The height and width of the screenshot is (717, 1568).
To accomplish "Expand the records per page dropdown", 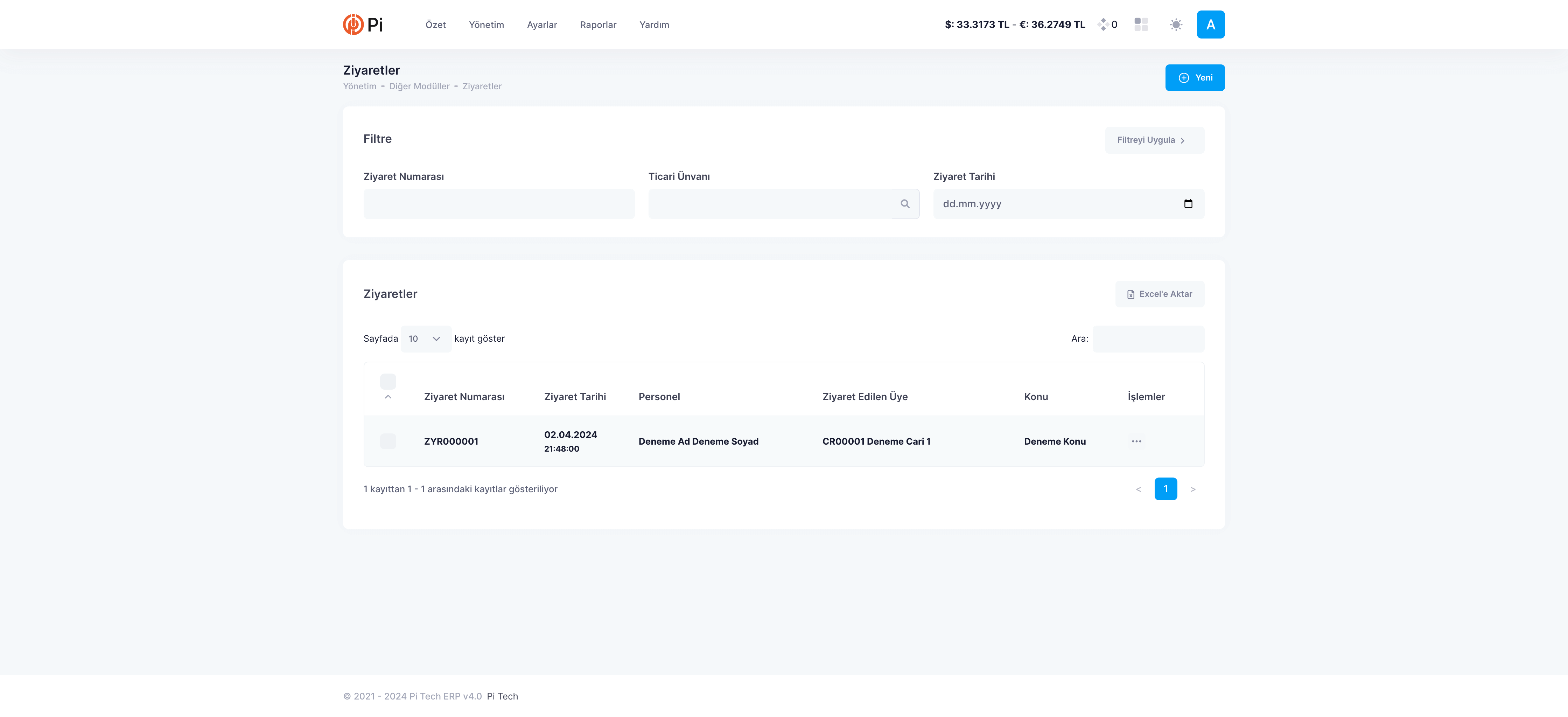I will pos(425,339).
